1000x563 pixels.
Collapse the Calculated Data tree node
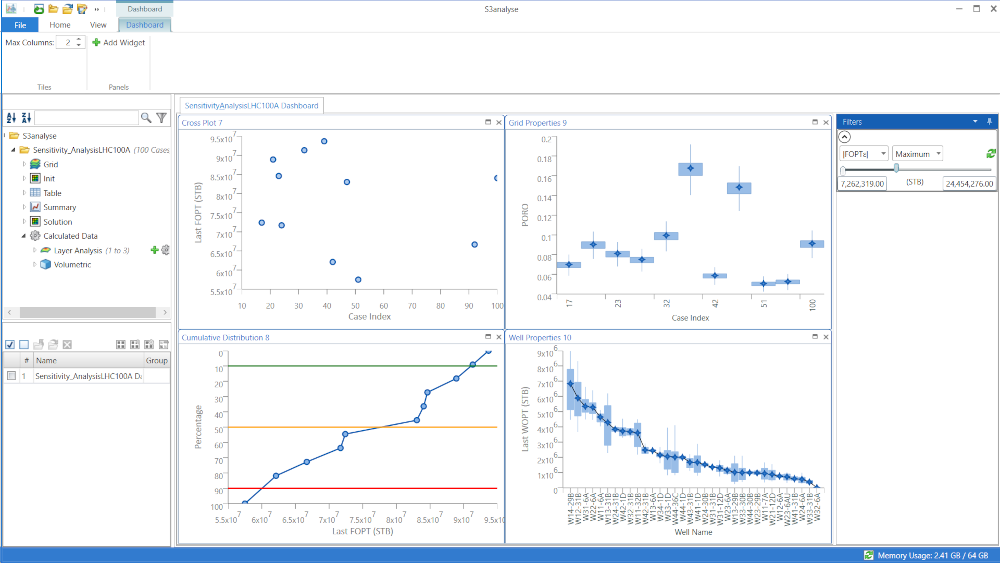[x=24, y=236]
